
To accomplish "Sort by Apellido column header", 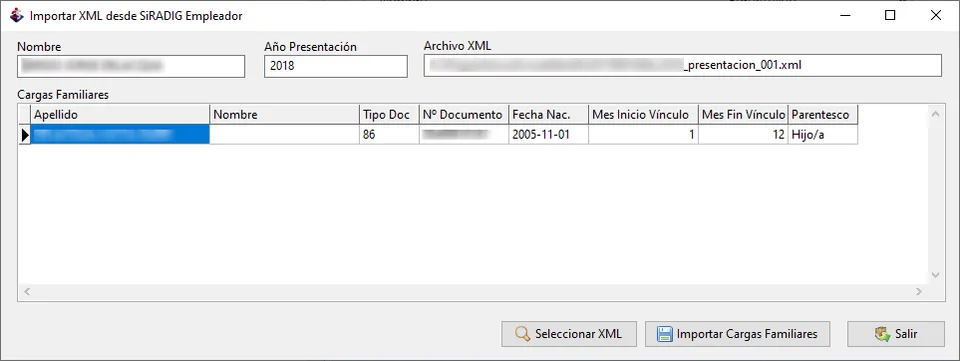I will [x=120, y=115].
